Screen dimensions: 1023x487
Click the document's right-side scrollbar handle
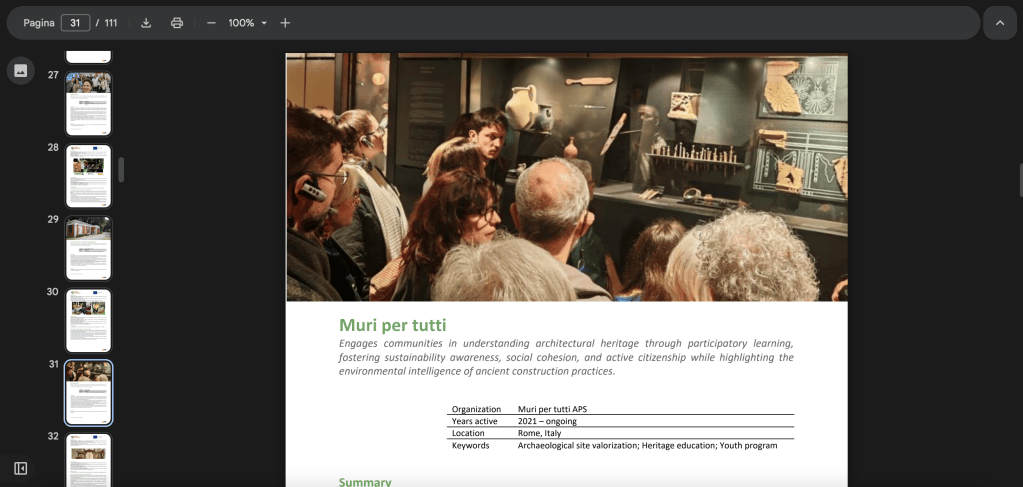(1021, 180)
